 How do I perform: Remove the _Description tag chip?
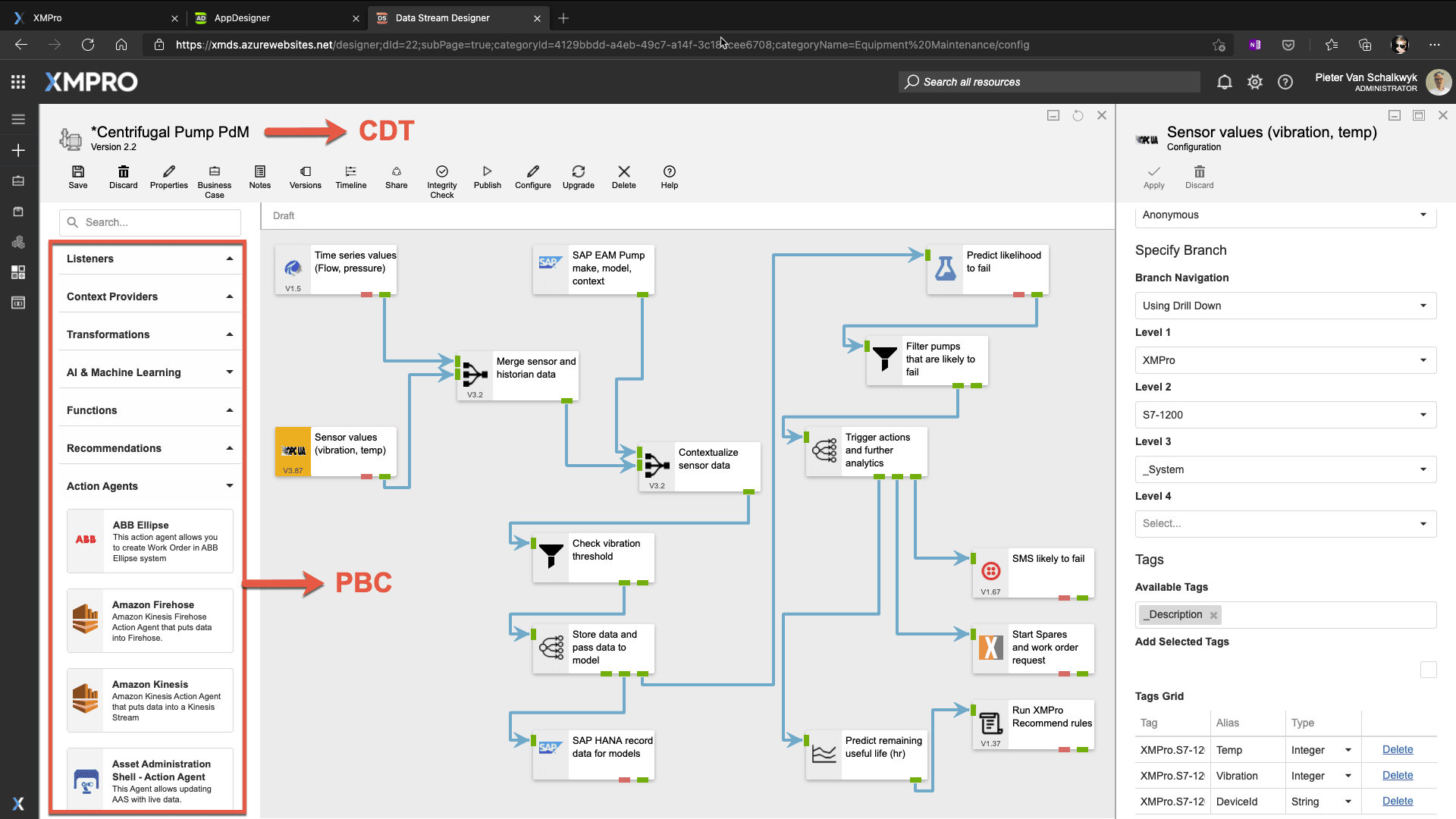click(1213, 614)
